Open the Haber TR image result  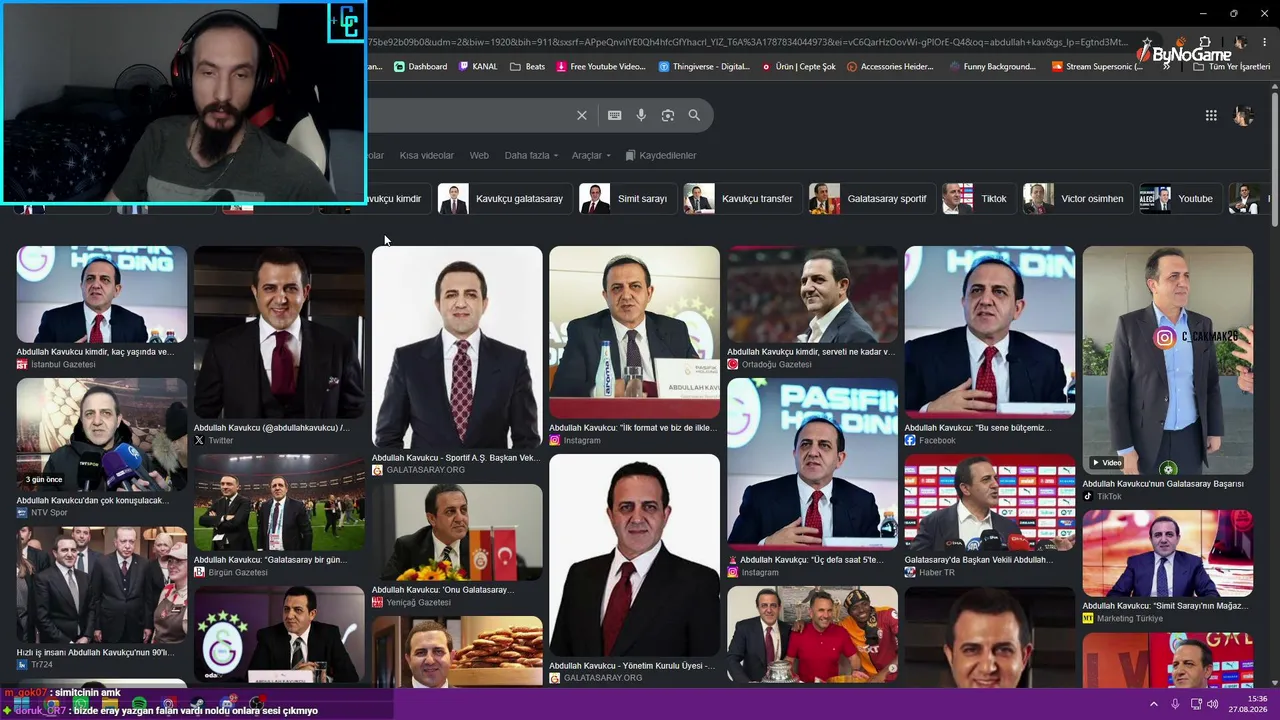990,502
